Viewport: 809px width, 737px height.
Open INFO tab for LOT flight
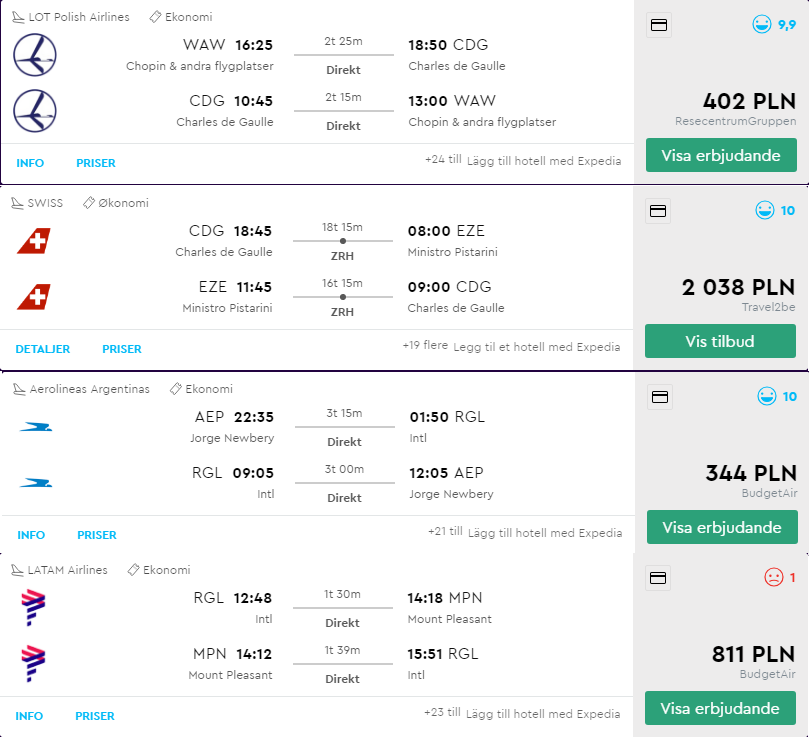[30, 163]
